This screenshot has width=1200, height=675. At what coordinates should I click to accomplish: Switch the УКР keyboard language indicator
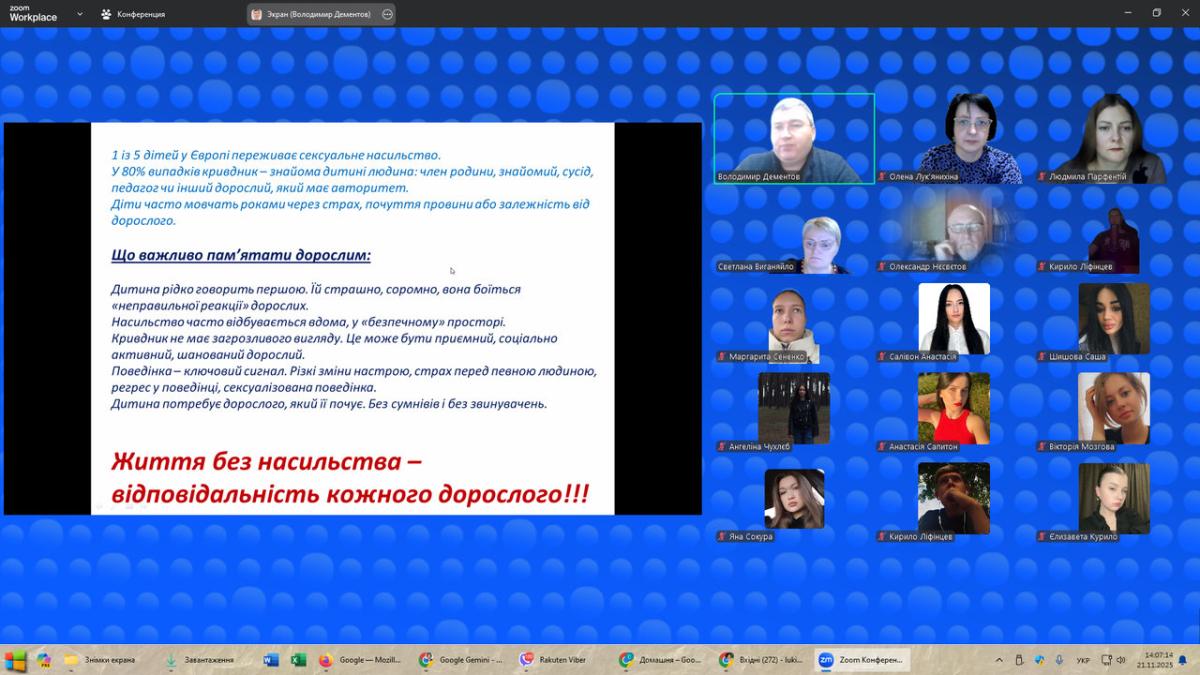pyautogui.click(x=1083, y=660)
